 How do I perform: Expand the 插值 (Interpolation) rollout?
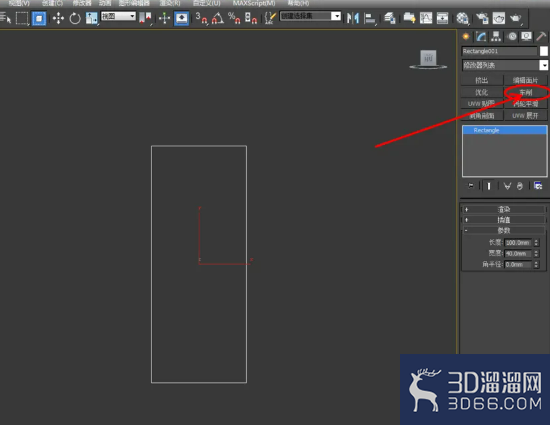[504, 220]
